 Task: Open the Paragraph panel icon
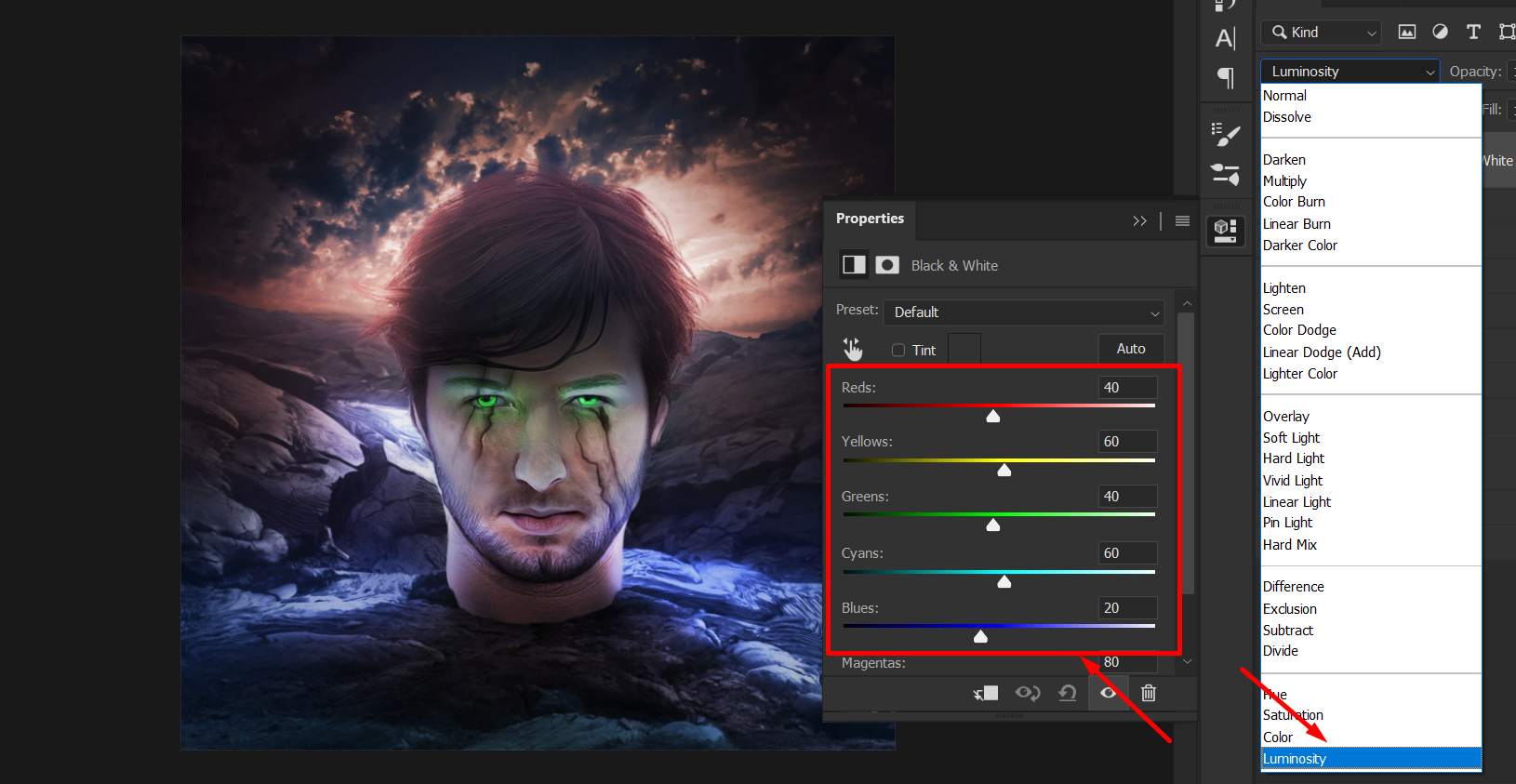point(1226,78)
